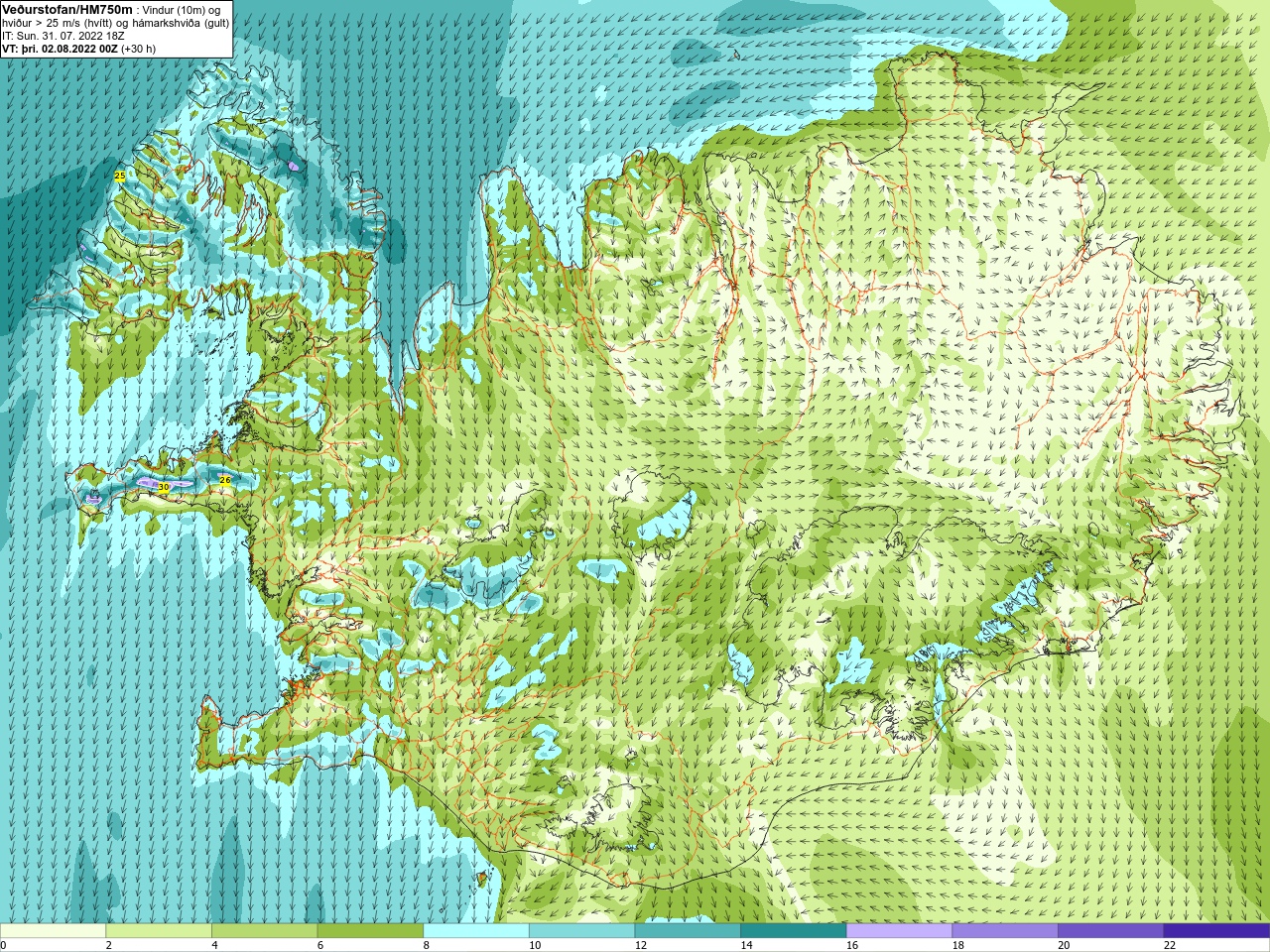Select the 2–4 m/s light green legend swatch
The height and width of the screenshot is (952, 1270).
coord(159,931)
